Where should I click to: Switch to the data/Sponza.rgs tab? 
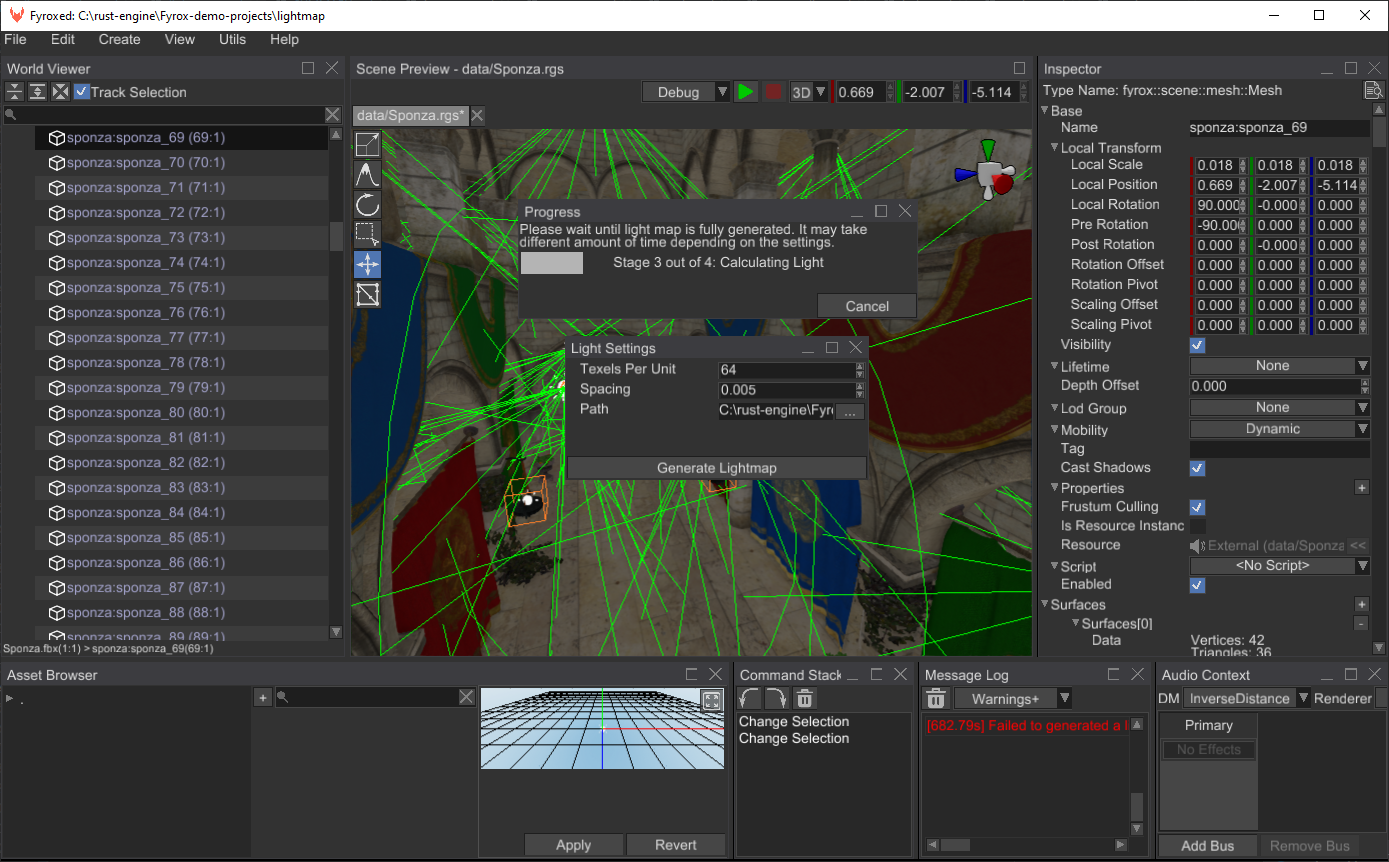411,116
